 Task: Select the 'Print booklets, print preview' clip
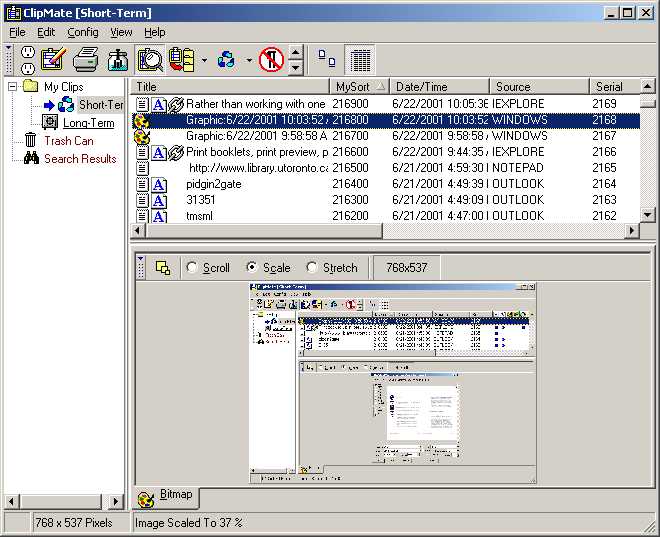[x=257, y=152]
